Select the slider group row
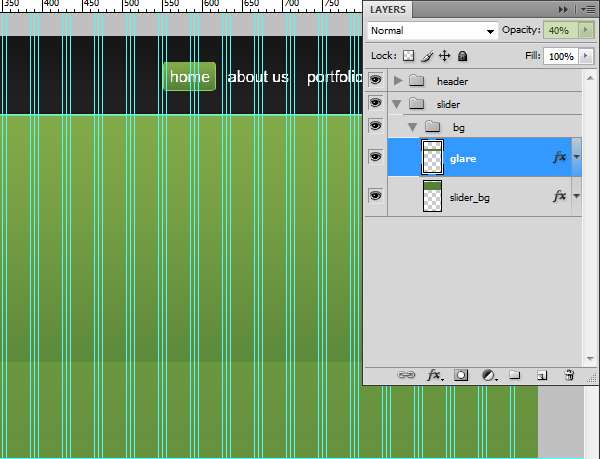600x459 pixels. tap(484, 104)
